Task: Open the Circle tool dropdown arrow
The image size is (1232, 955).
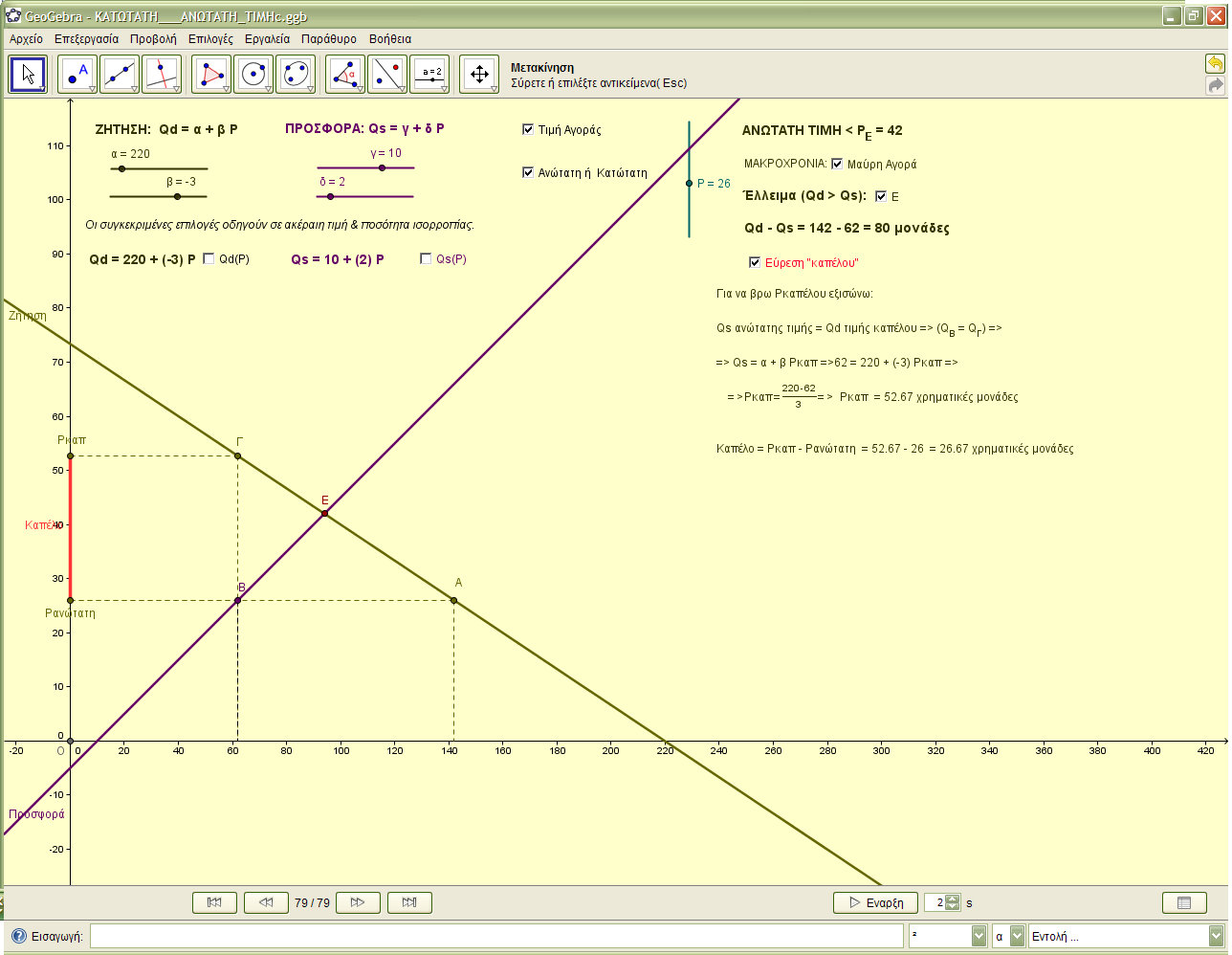Action: 269,89
